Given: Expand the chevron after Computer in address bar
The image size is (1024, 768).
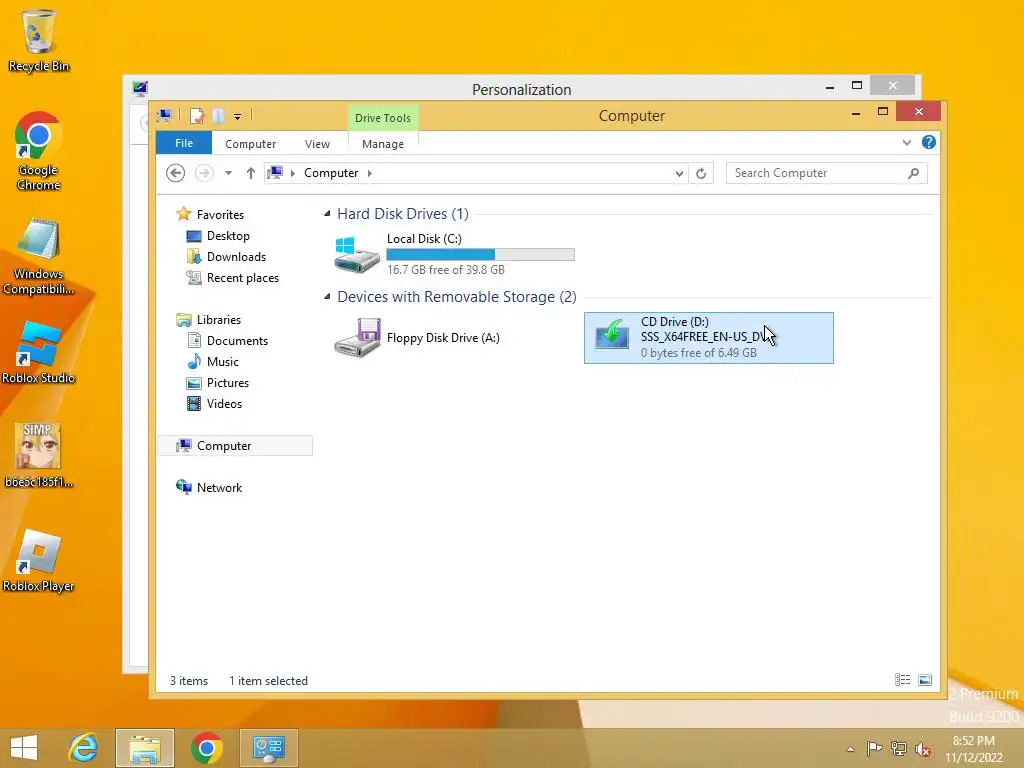Looking at the screenshot, I should (x=370, y=173).
